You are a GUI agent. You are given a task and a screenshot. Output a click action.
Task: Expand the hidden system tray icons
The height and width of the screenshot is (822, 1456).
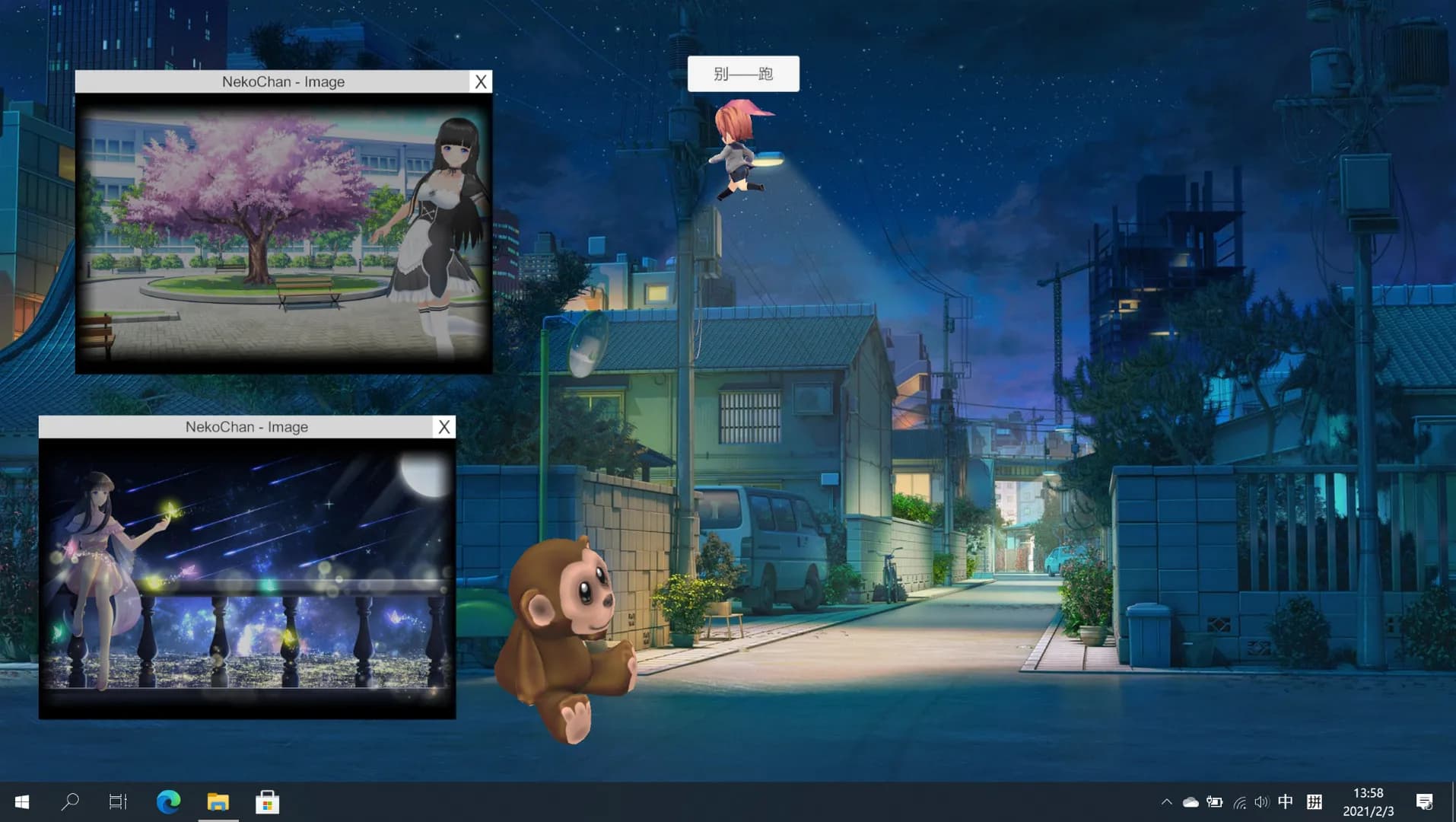[1166, 801]
